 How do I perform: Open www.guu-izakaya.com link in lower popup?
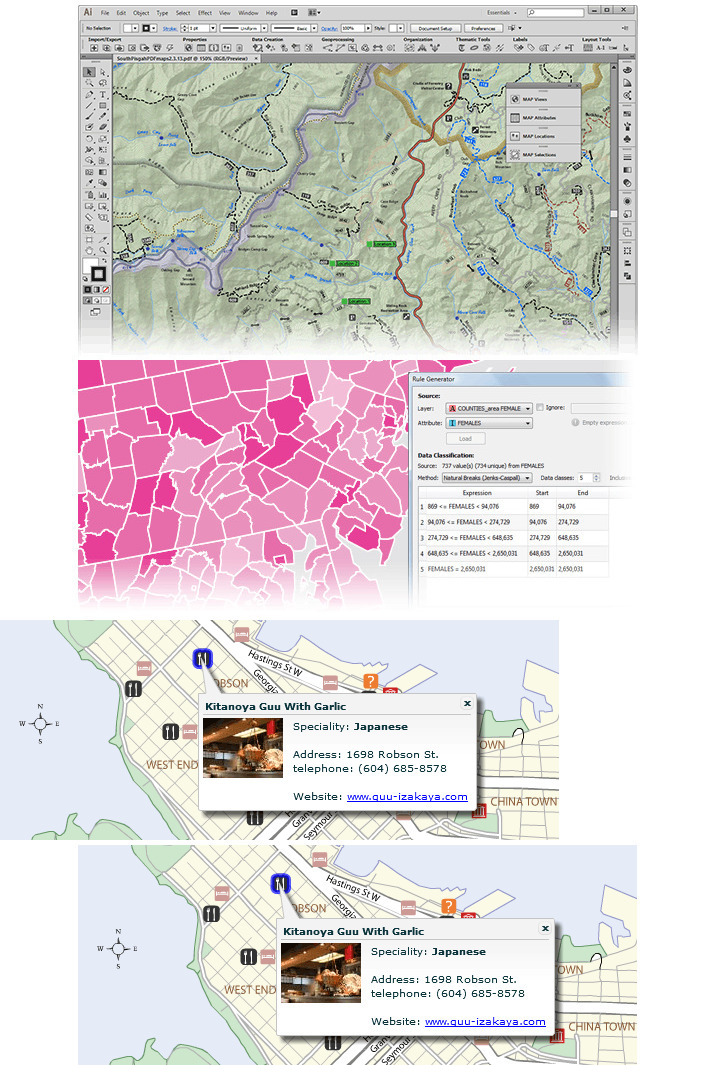(486, 1022)
